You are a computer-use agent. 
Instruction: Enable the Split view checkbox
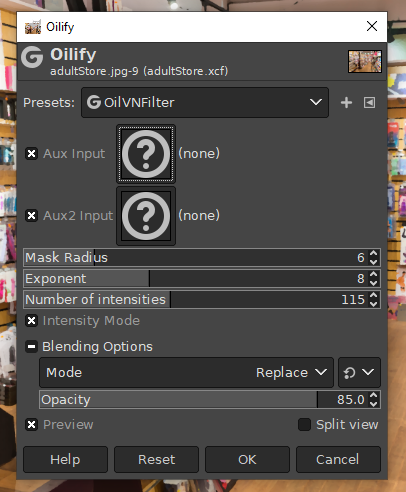pos(304,425)
